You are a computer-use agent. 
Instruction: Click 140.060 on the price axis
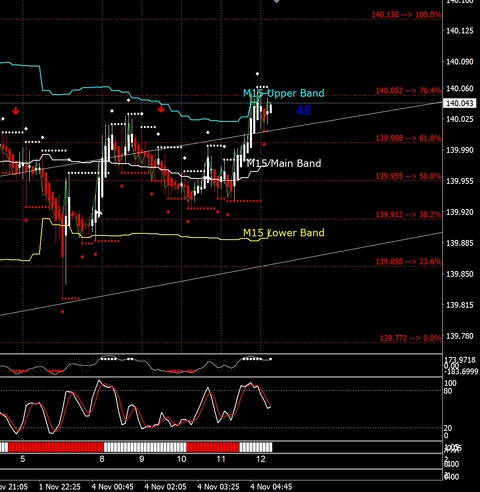click(460, 88)
